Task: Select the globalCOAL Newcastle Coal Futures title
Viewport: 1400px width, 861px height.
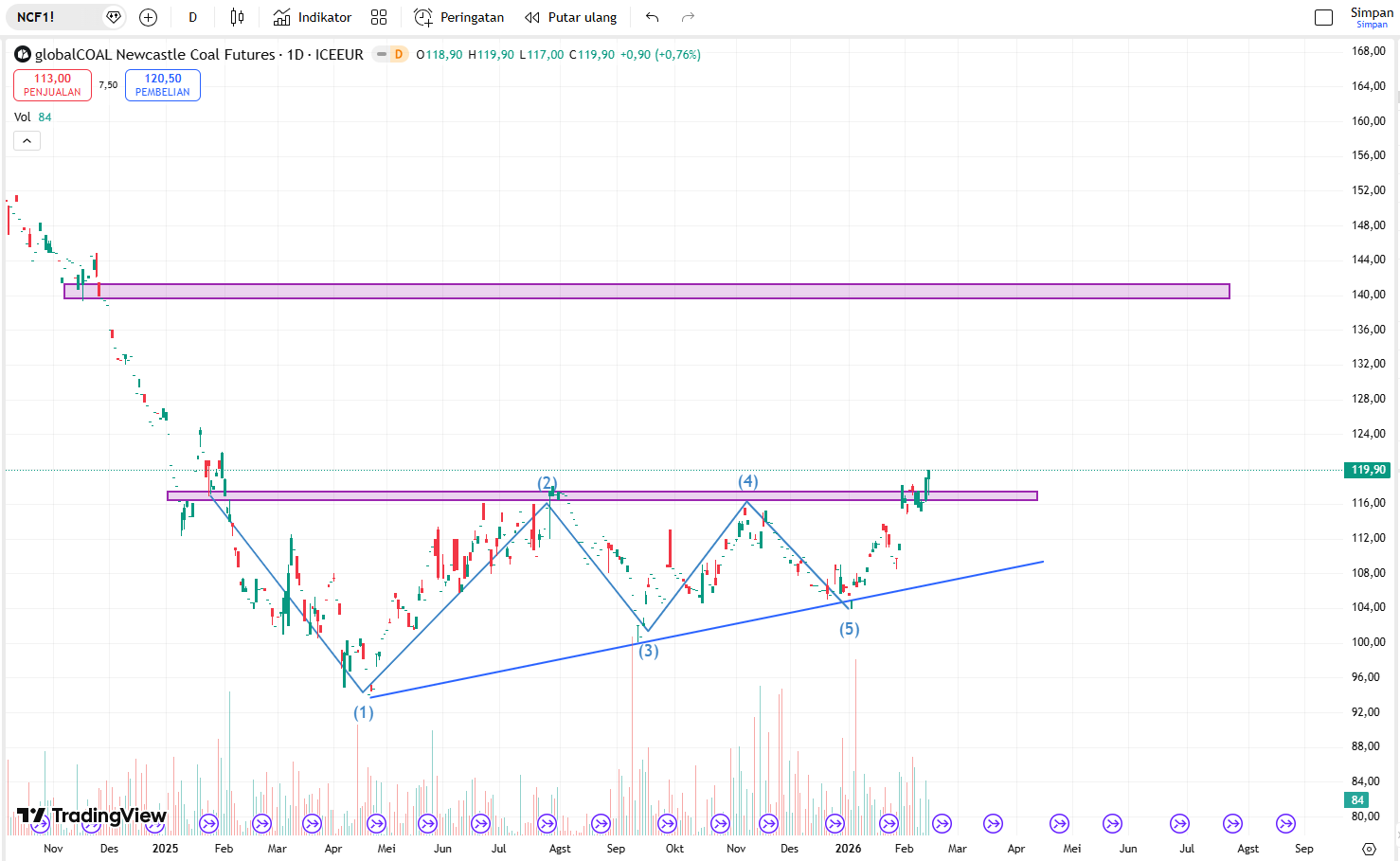Action: pyautogui.click(x=155, y=55)
